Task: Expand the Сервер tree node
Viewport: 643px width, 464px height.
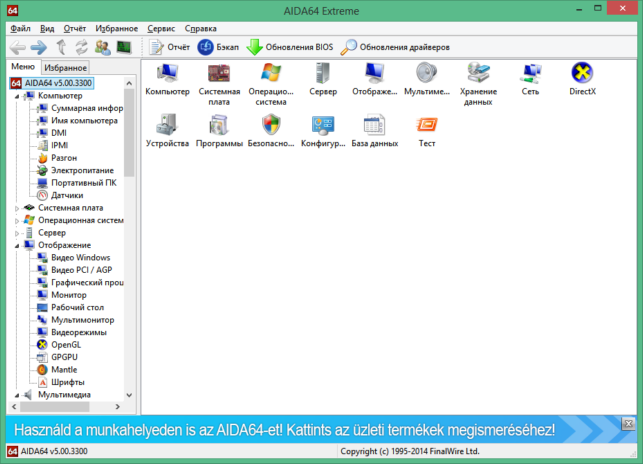Action: (17, 233)
